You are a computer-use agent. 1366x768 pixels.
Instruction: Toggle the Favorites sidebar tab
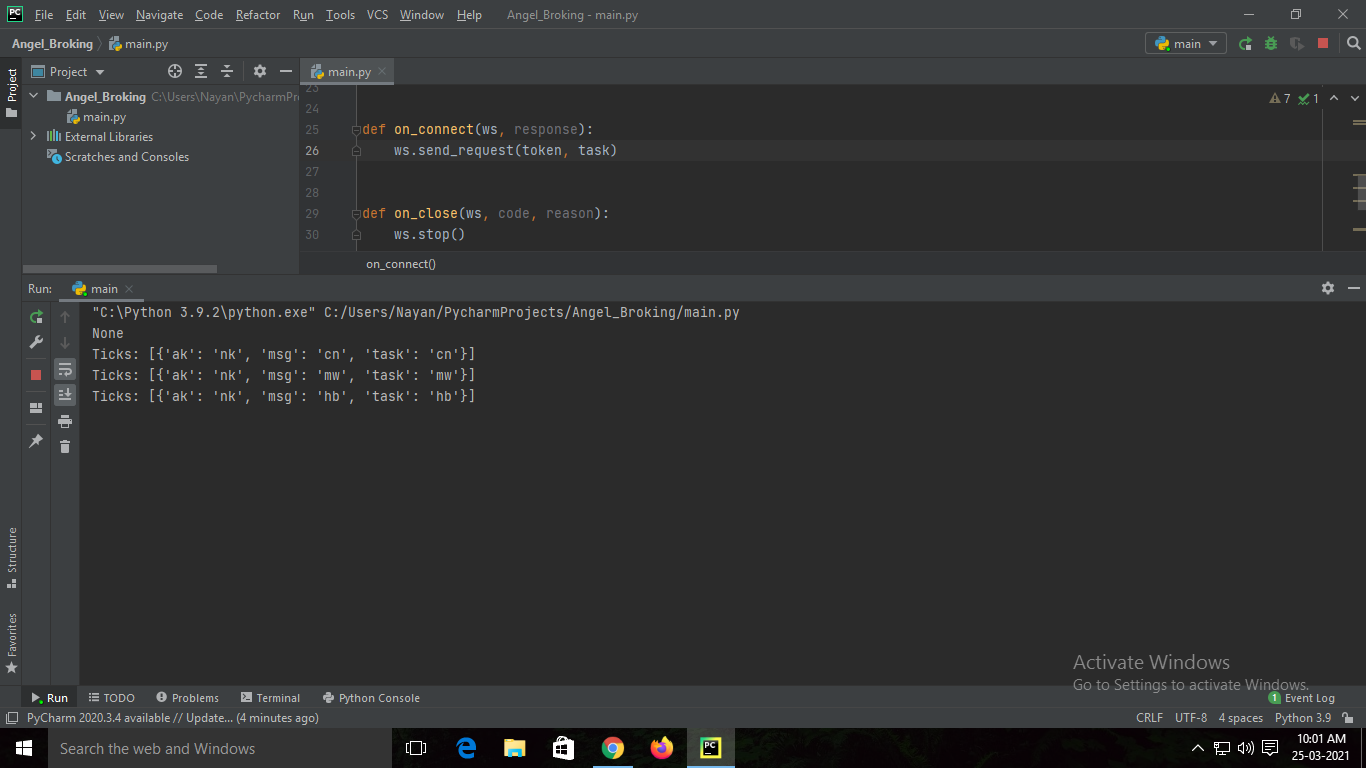(x=11, y=642)
